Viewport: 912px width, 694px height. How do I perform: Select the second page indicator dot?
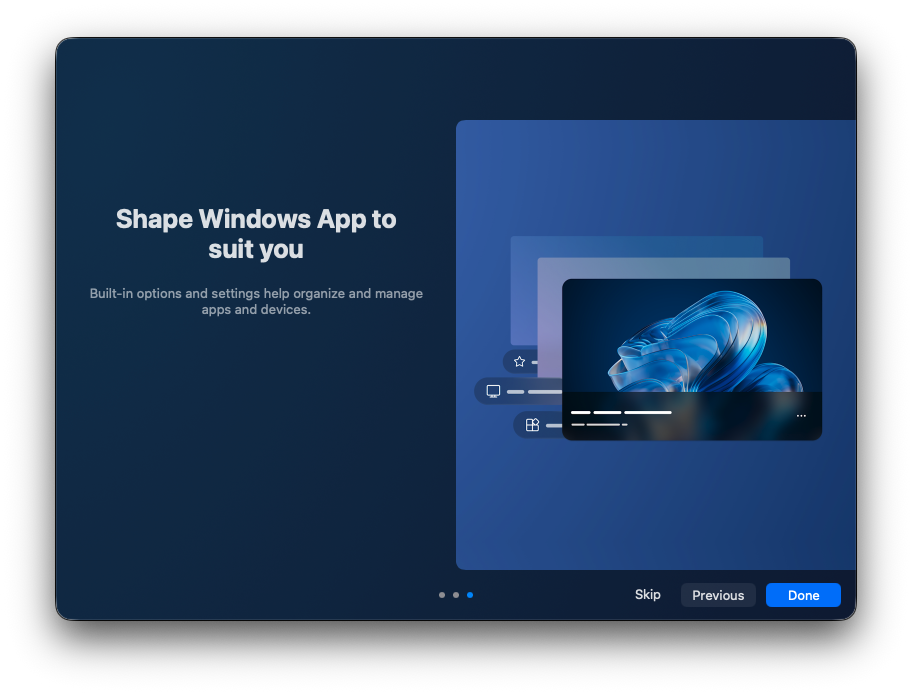coord(456,595)
